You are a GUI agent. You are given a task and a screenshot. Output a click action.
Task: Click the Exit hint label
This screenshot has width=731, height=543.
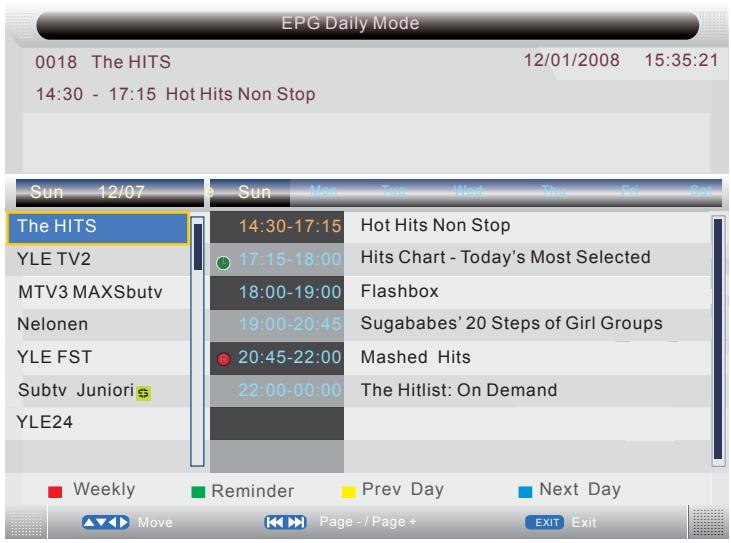[x=584, y=522]
